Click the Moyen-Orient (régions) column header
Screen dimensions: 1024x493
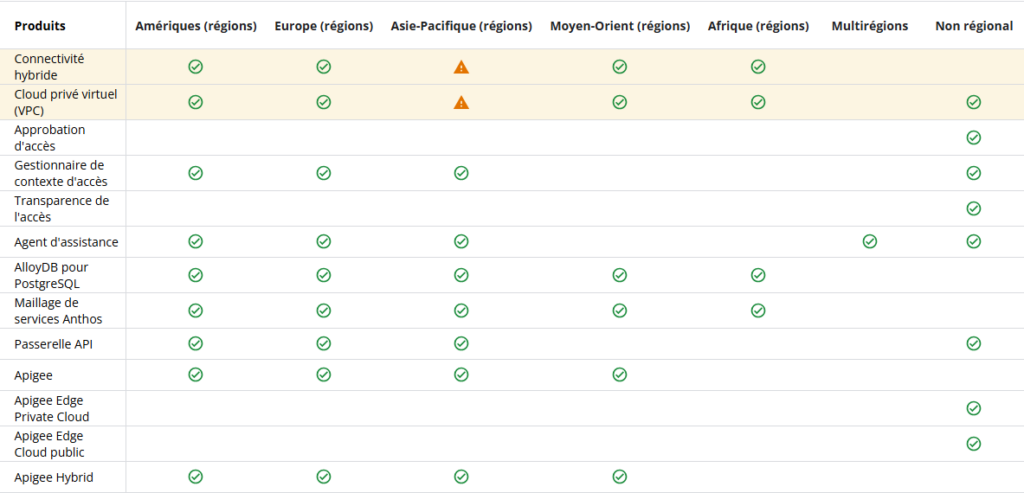pyautogui.click(x=620, y=26)
